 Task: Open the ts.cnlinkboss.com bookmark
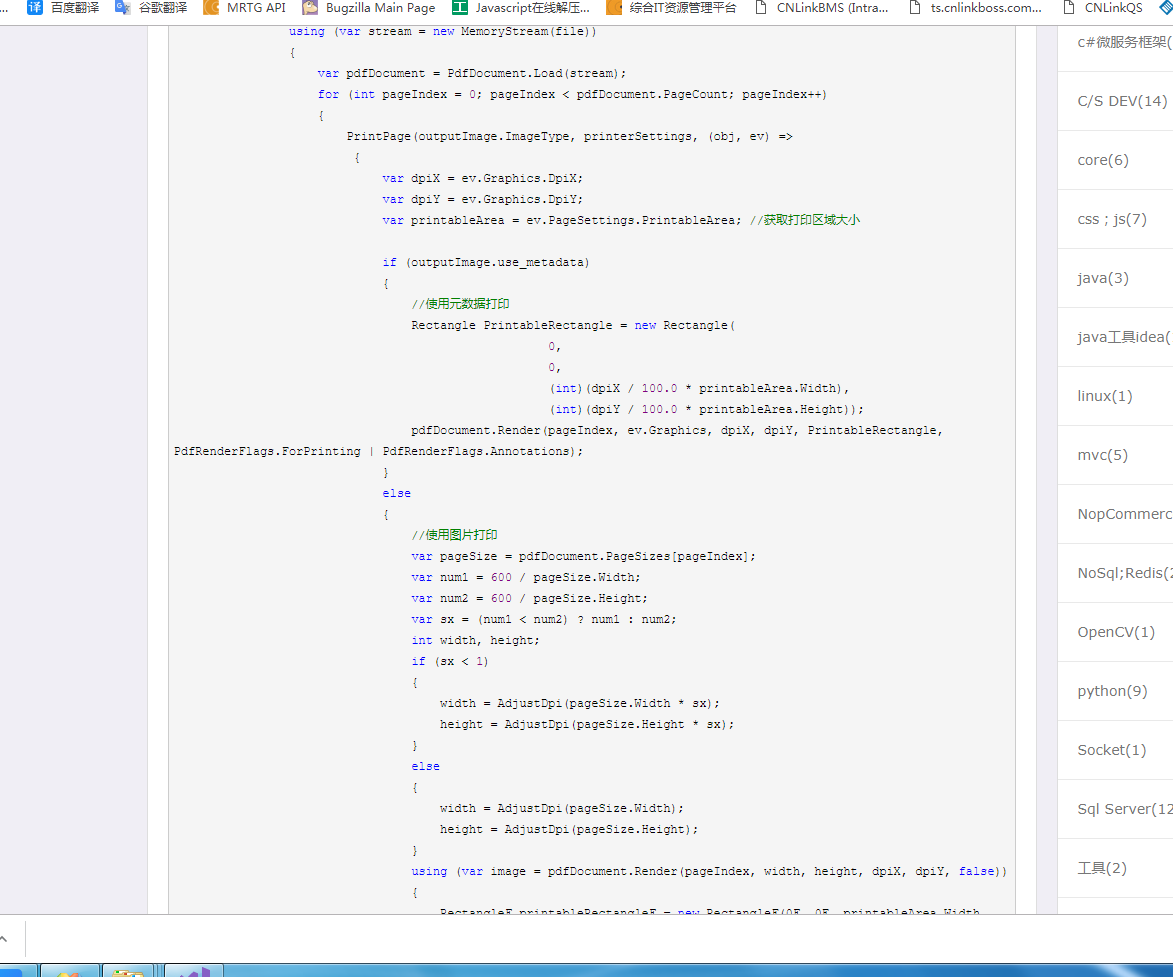pos(975,8)
